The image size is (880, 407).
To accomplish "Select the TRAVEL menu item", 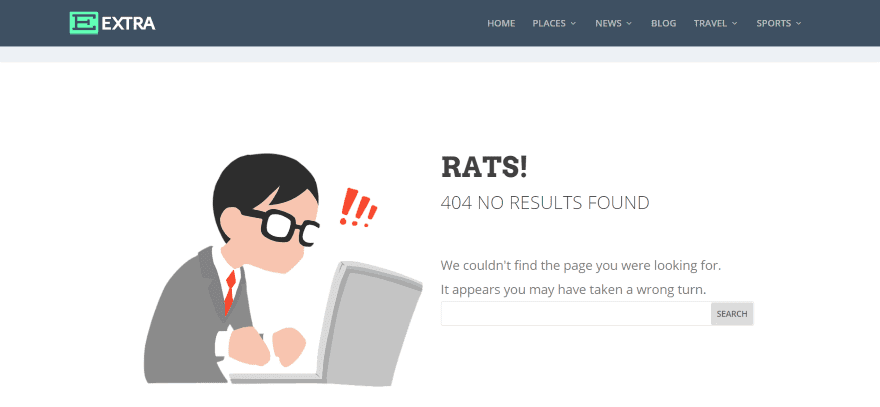I will point(711,24).
